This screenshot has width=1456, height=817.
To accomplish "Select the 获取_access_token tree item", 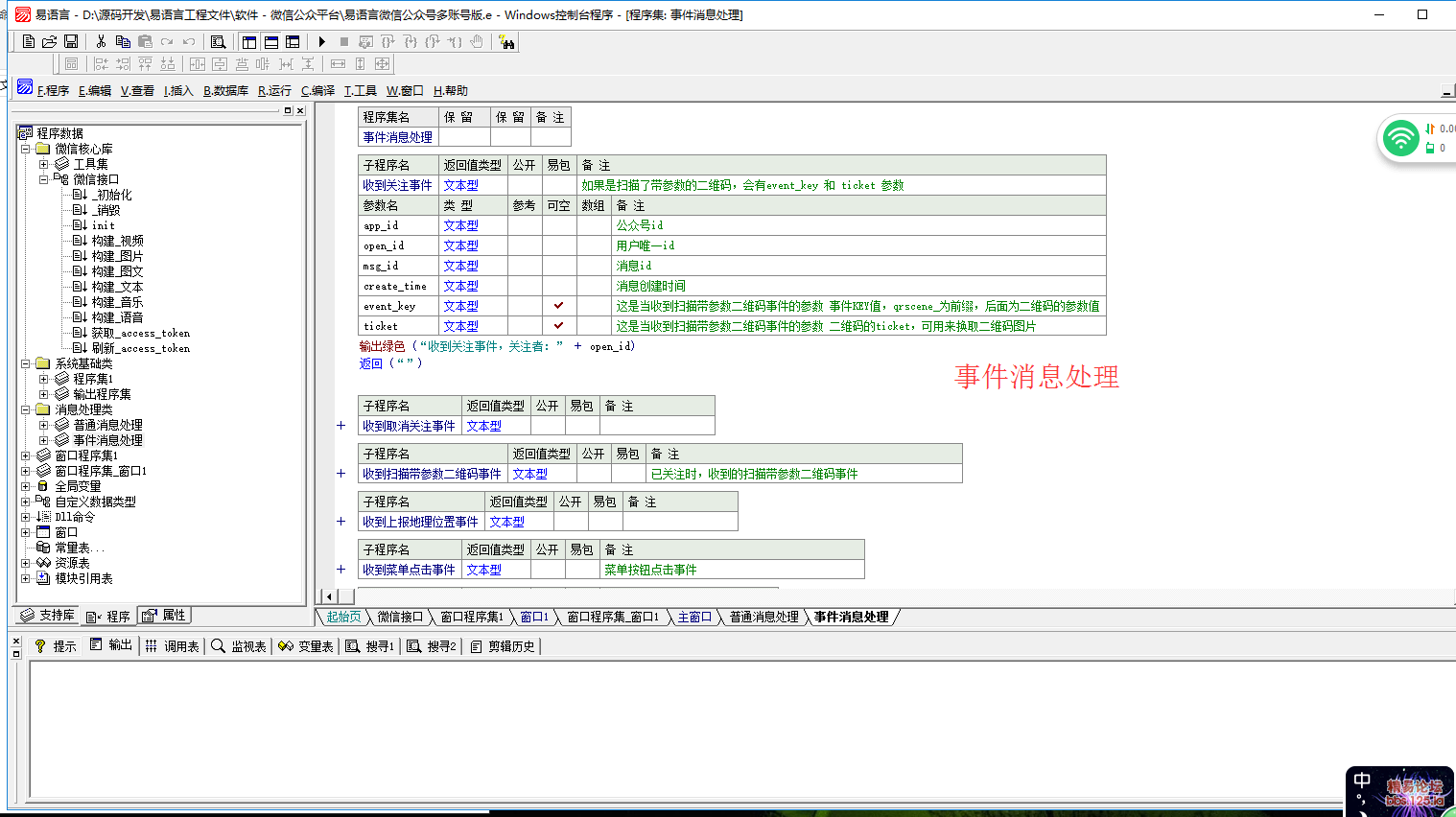I will tap(140, 333).
